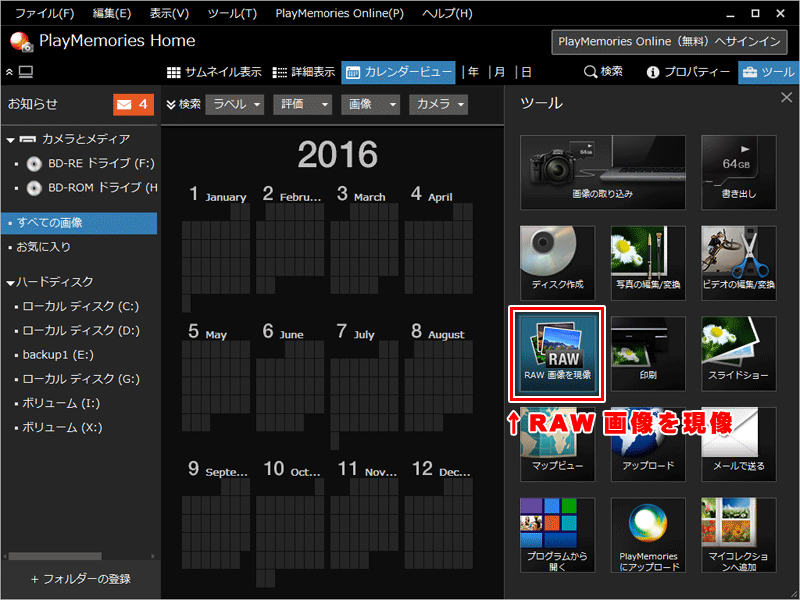
Task: Click the 2016 year heading
Action: [x=338, y=154]
